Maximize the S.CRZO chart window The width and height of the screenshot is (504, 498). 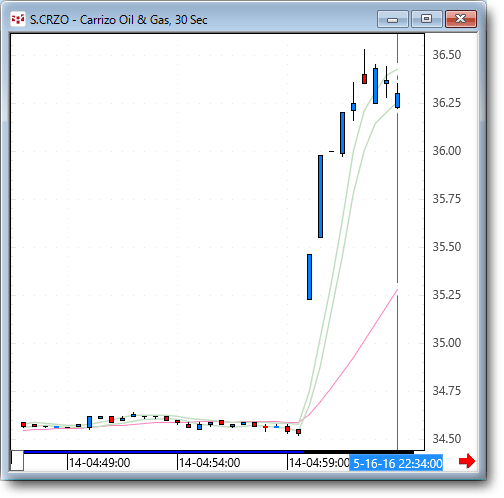tap(427, 19)
